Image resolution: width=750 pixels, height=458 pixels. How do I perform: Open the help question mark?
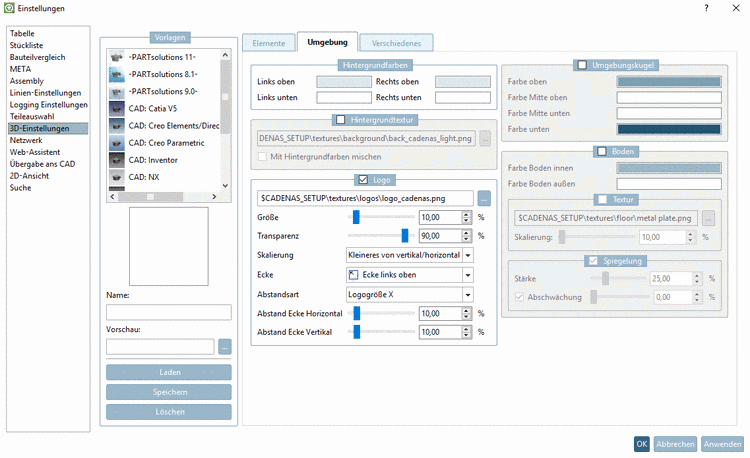706,8
